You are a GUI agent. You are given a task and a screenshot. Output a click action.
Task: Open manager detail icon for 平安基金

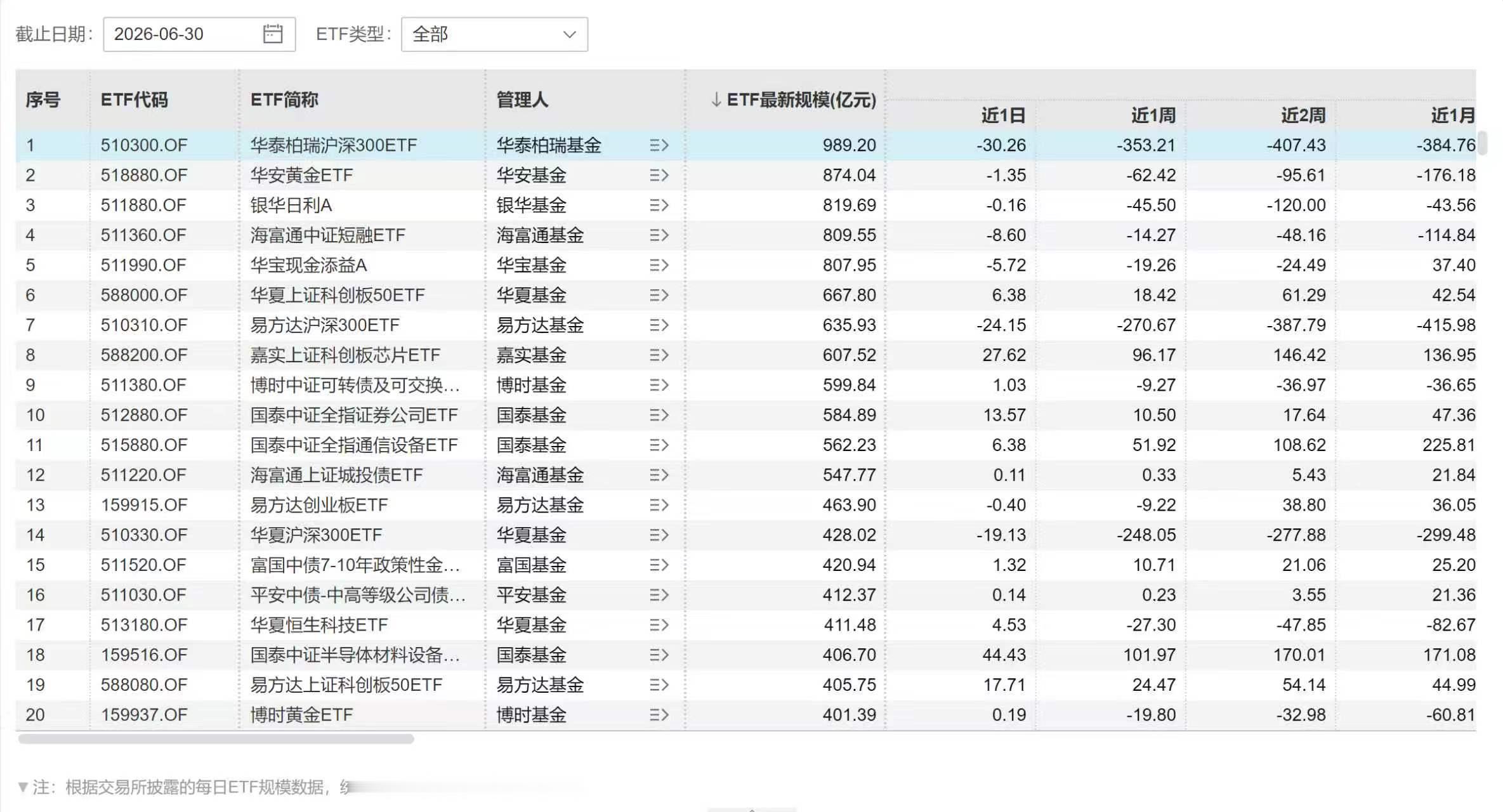[x=659, y=595]
